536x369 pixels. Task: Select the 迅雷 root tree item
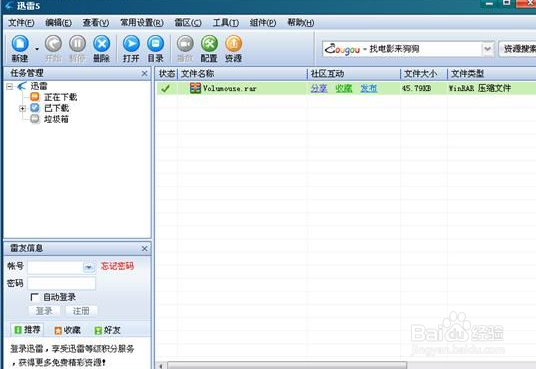point(39,86)
